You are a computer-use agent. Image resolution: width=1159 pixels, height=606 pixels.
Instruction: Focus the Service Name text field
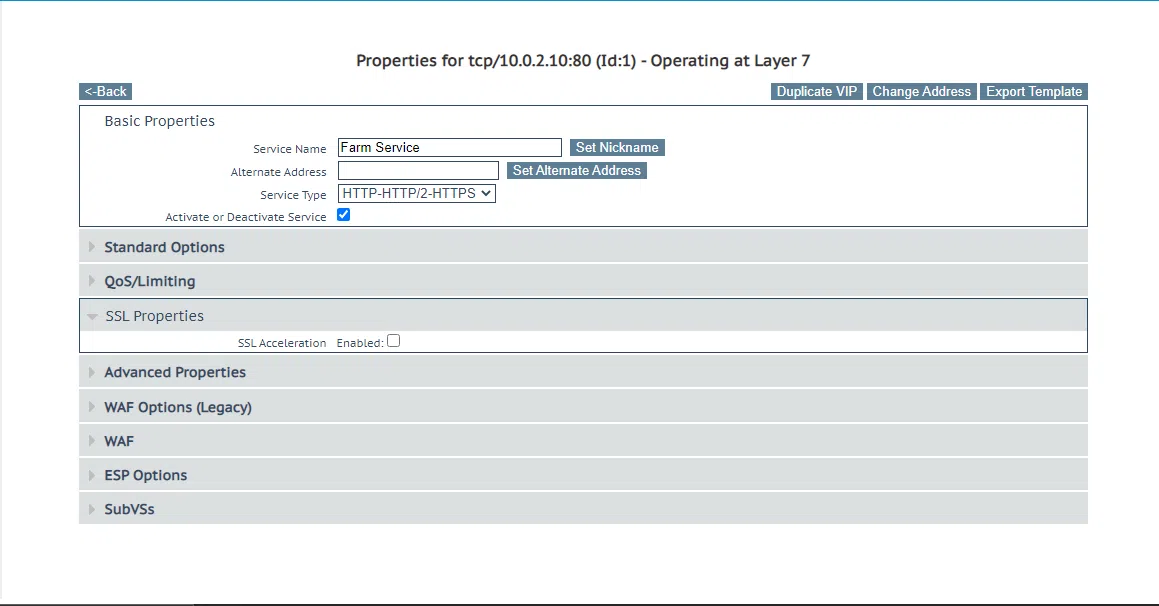(449, 147)
